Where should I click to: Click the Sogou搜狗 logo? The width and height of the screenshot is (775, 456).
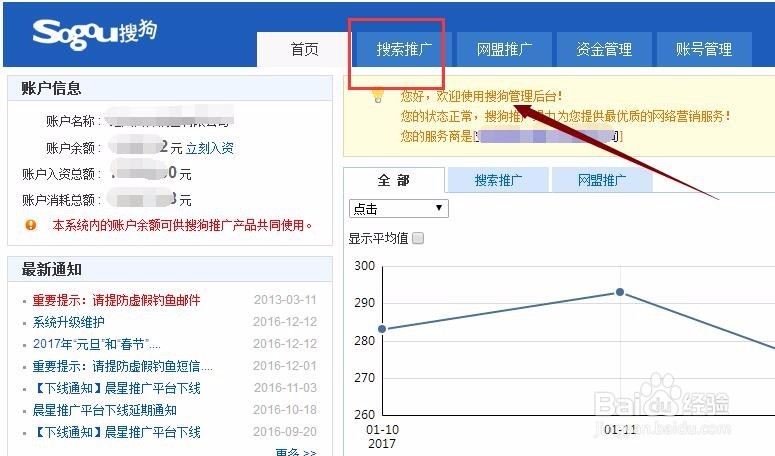click(95, 34)
